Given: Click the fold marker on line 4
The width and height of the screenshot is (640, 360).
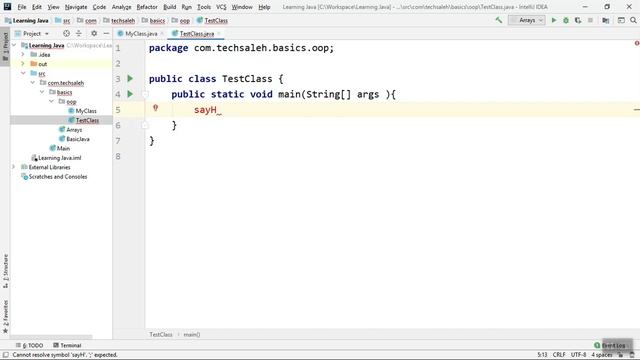Looking at the screenshot, I should coord(145,94).
